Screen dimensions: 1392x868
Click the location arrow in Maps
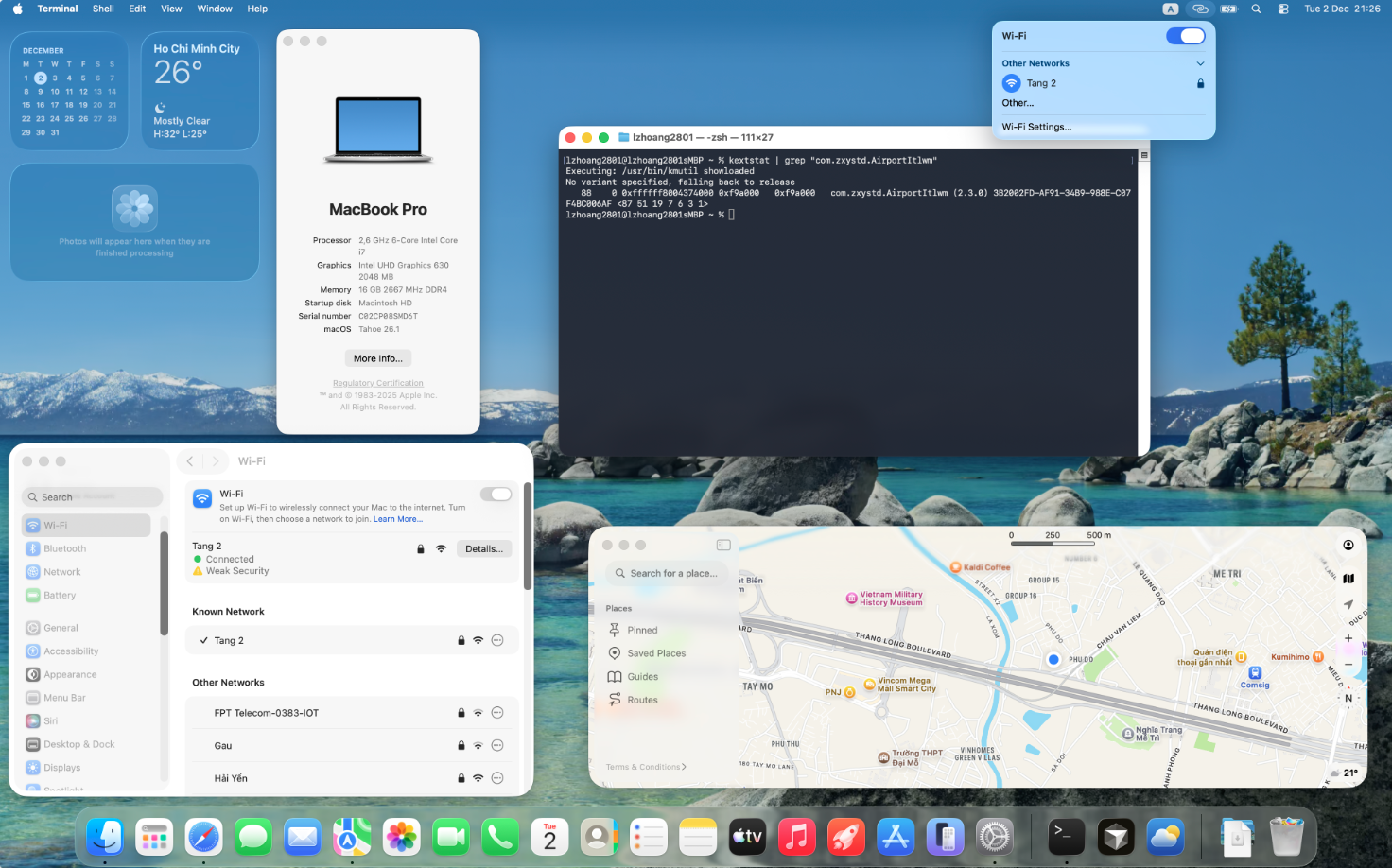click(x=1348, y=604)
